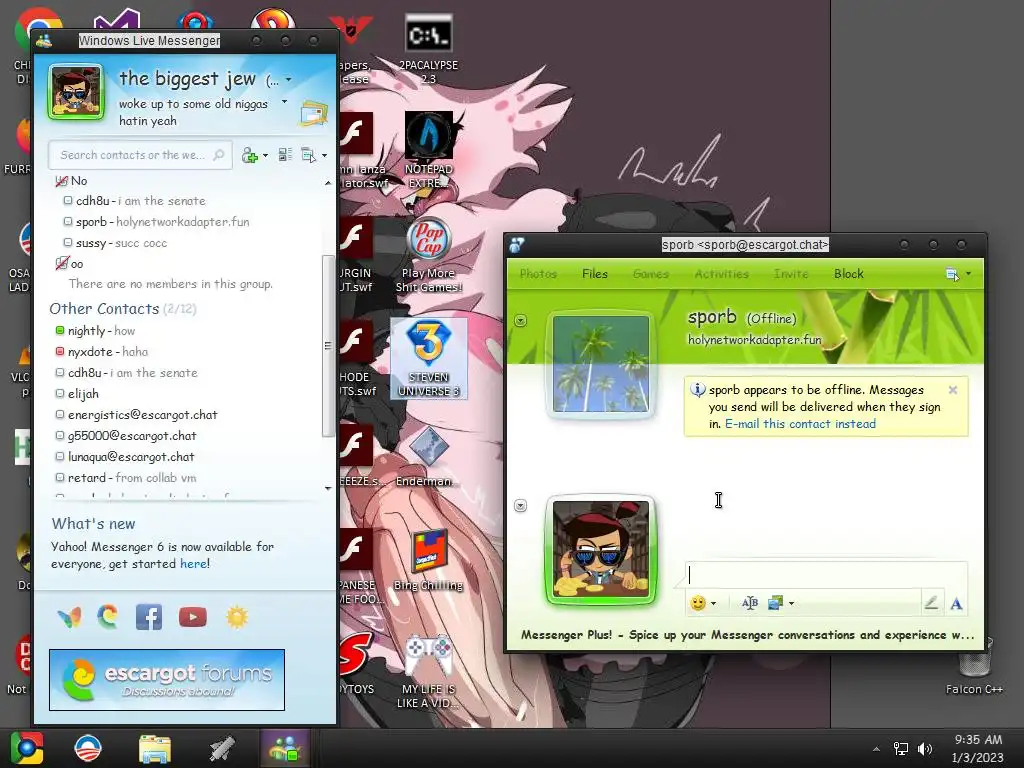
Task: Click the user avatar in the Messenger main window
Action: click(76, 91)
